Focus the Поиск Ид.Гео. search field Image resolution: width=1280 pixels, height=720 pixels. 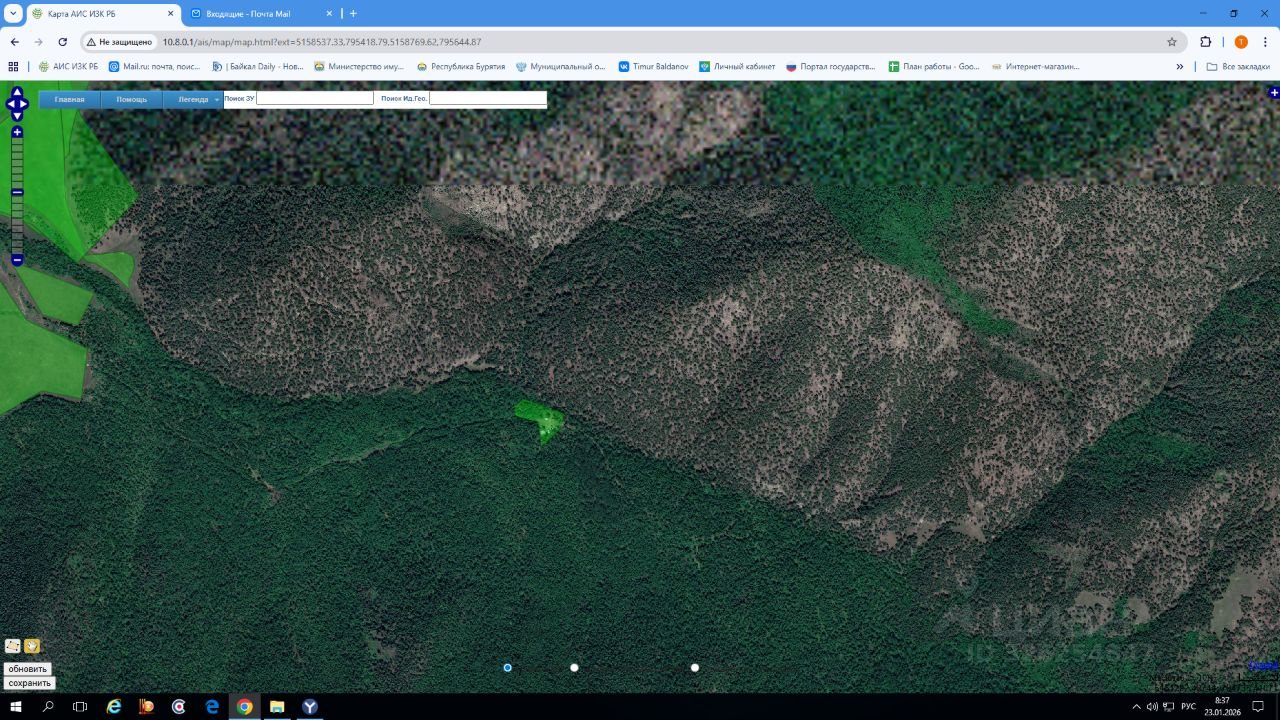pyautogui.click(x=488, y=98)
